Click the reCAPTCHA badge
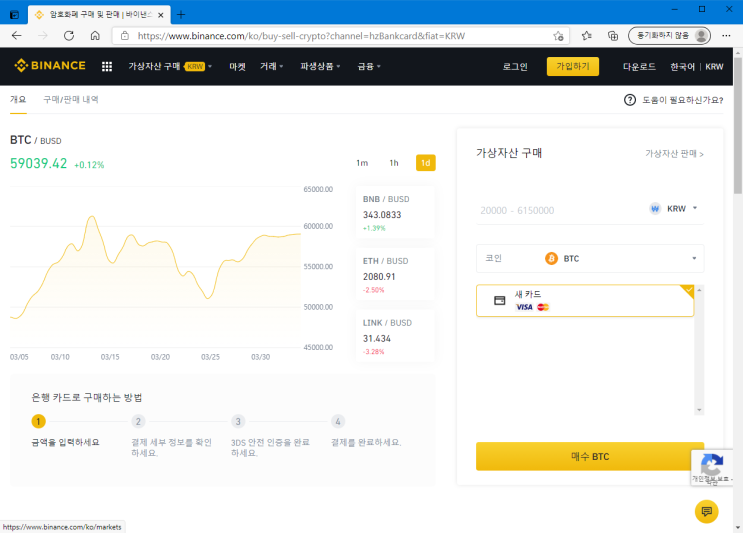Screen dimensions: 743x533 point(712,467)
